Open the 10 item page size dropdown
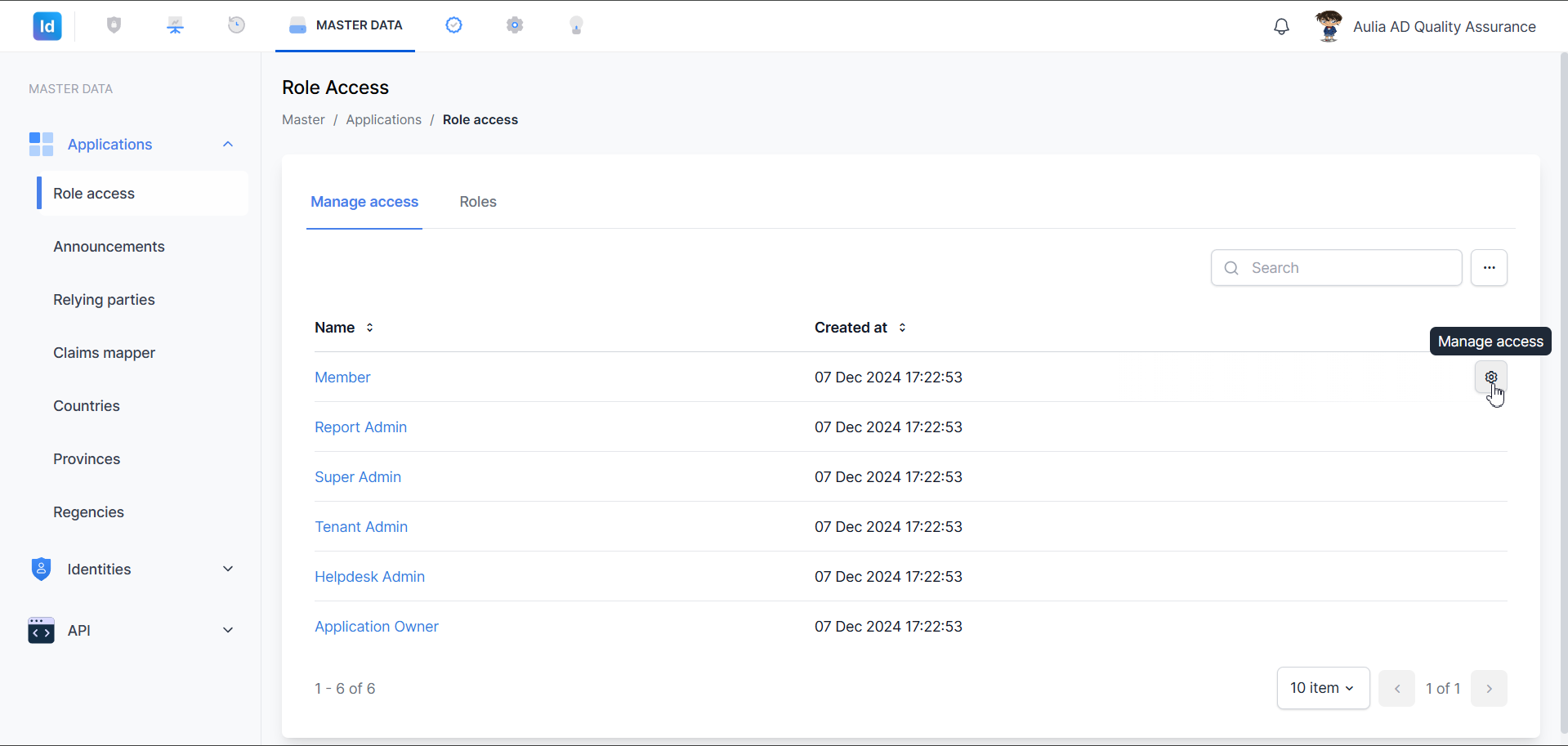The height and width of the screenshot is (746, 1568). (x=1323, y=688)
